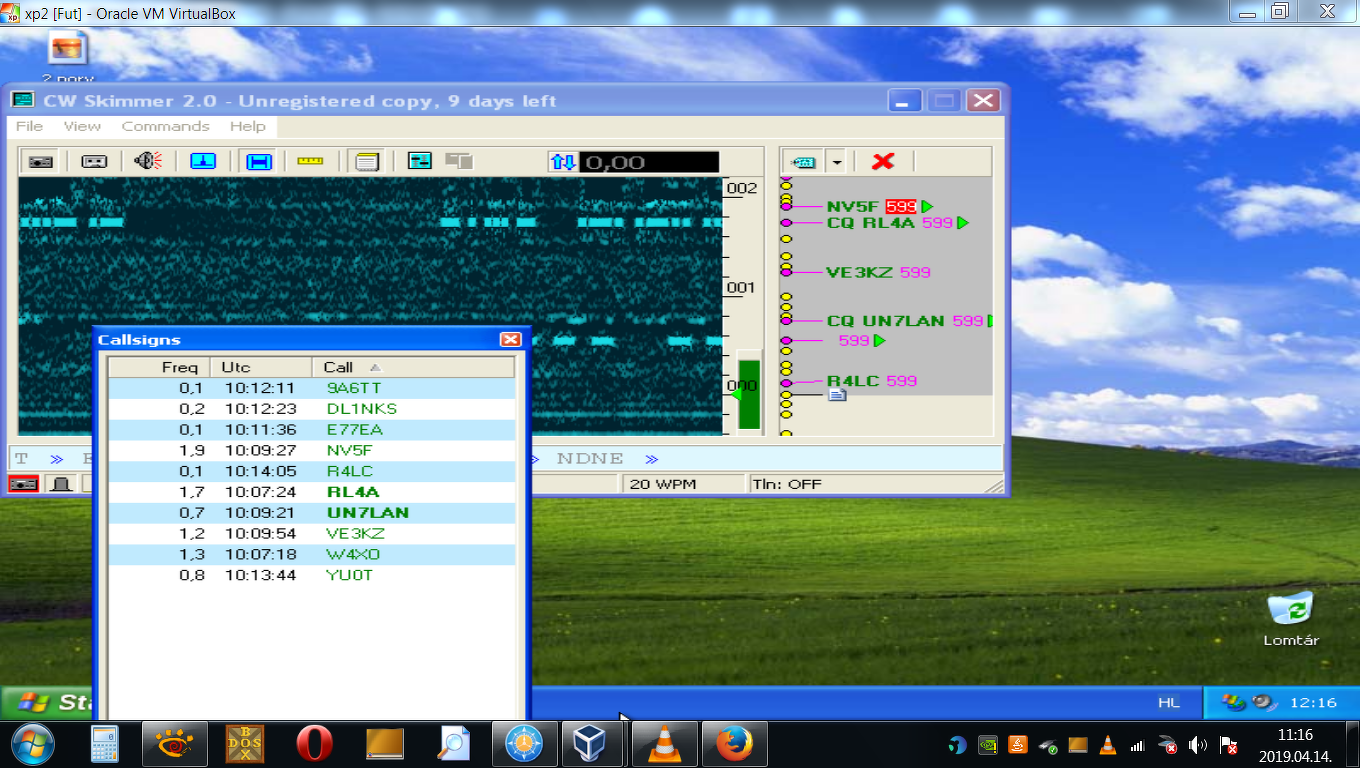Click the green signal level meter bar
The width and height of the screenshot is (1360, 768).
pos(749,395)
